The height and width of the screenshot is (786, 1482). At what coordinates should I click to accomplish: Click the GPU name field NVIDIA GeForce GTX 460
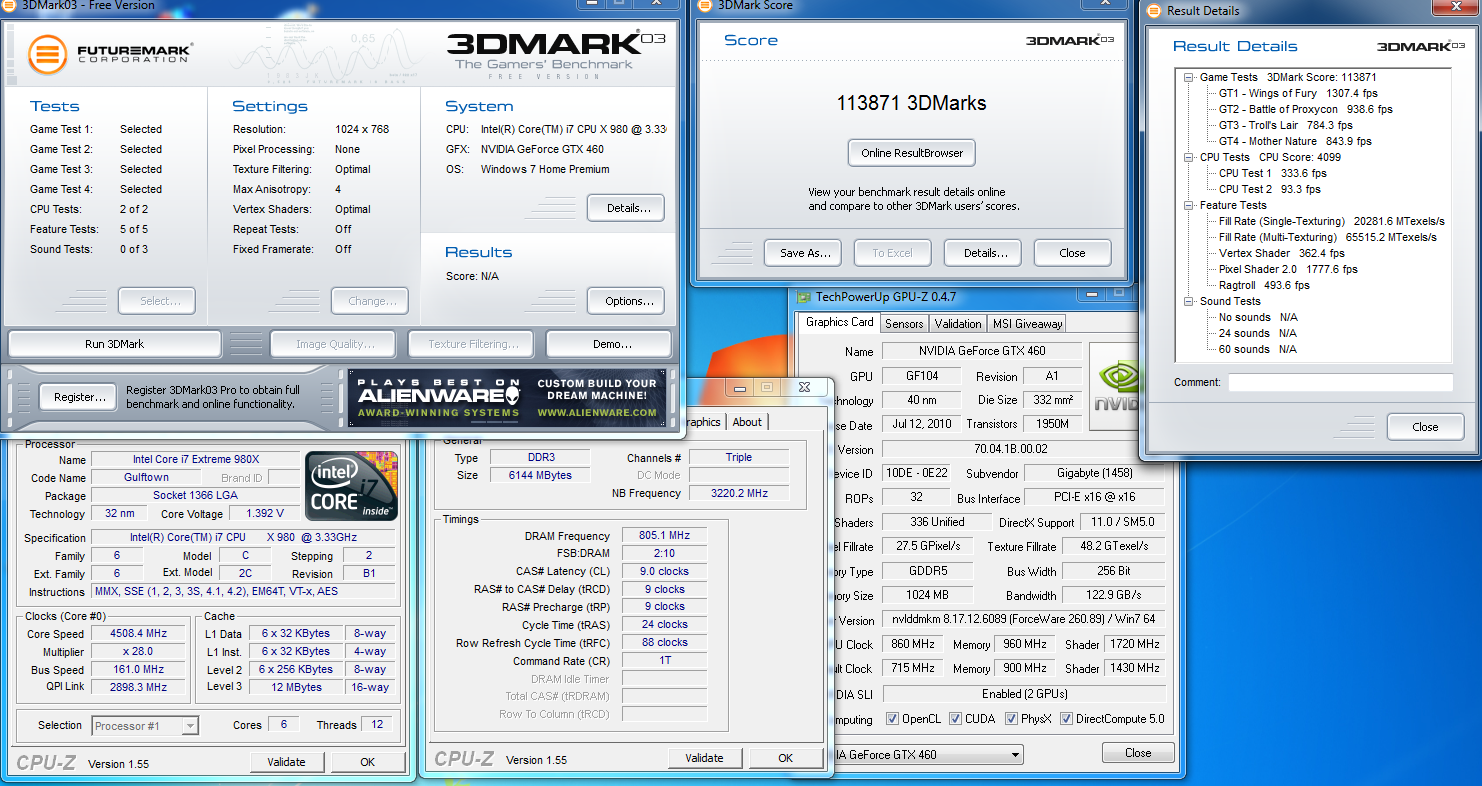[981, 351]
